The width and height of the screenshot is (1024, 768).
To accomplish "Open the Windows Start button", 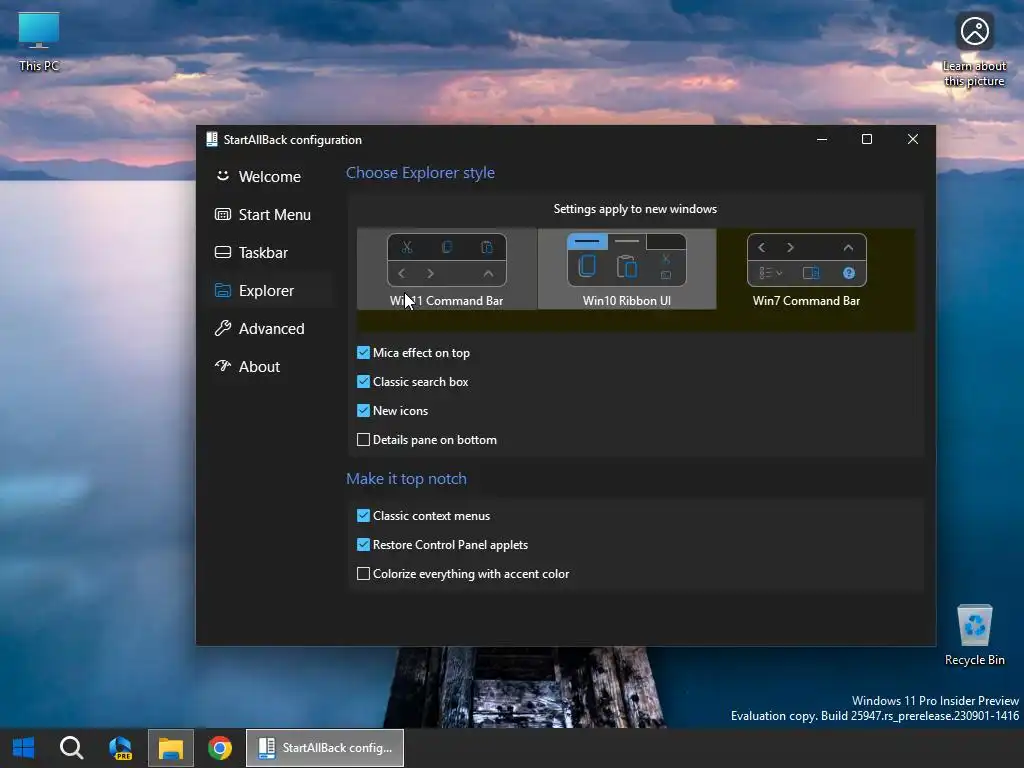I will [24, 748].
